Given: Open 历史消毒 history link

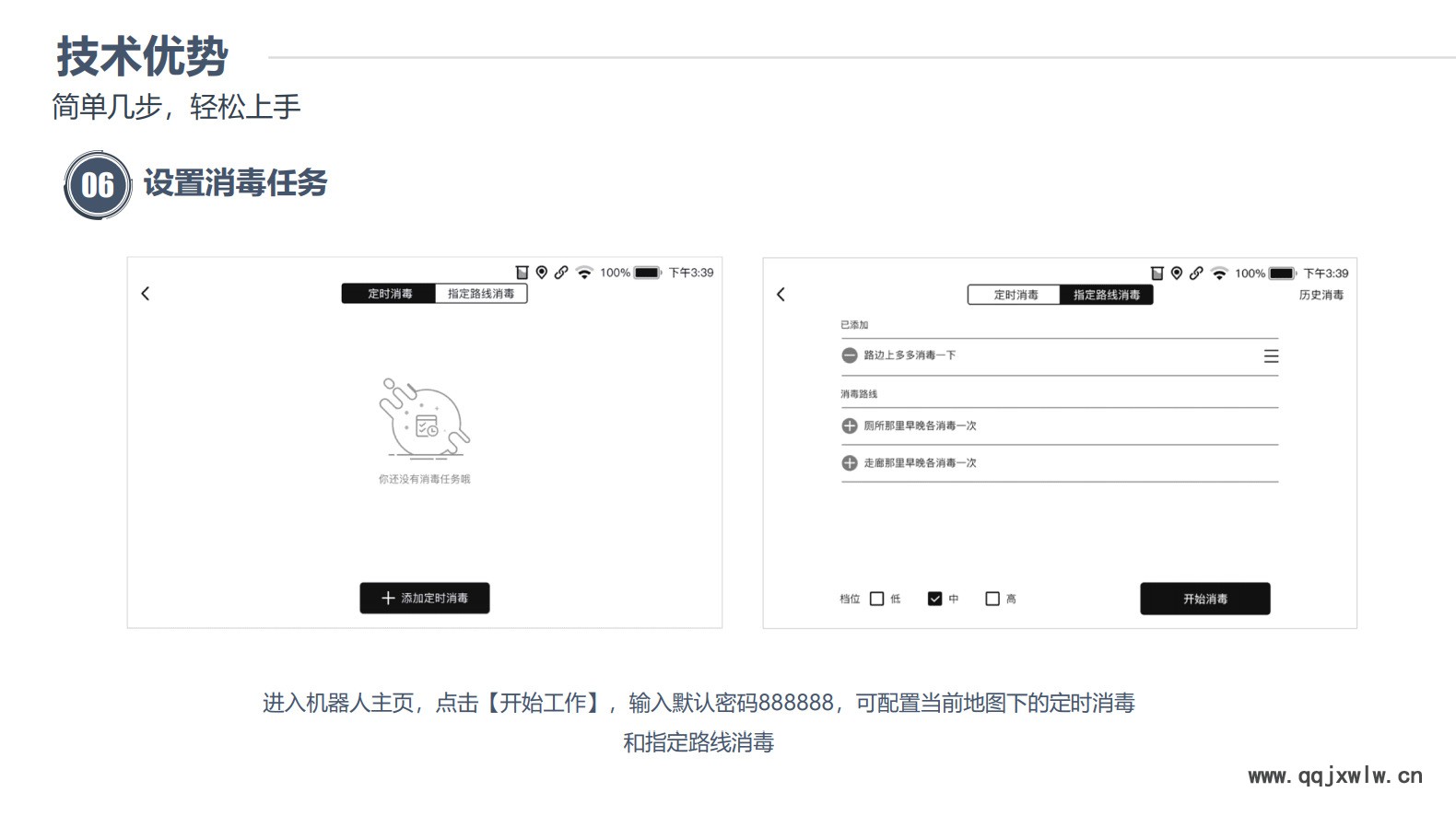Looking at the screenshot, I should [1321, 295].
